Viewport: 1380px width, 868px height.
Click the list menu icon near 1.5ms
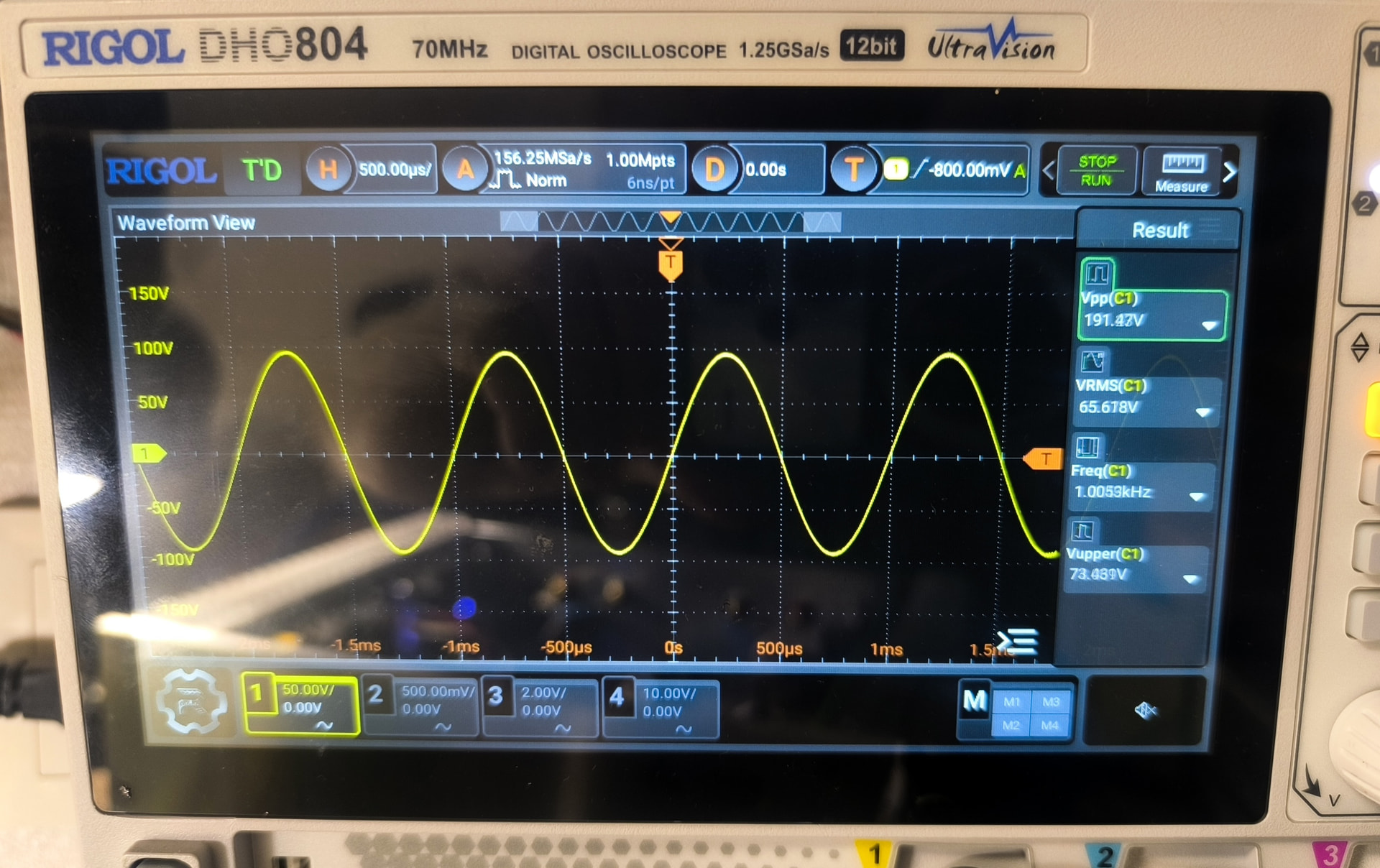coord(1018,641)
